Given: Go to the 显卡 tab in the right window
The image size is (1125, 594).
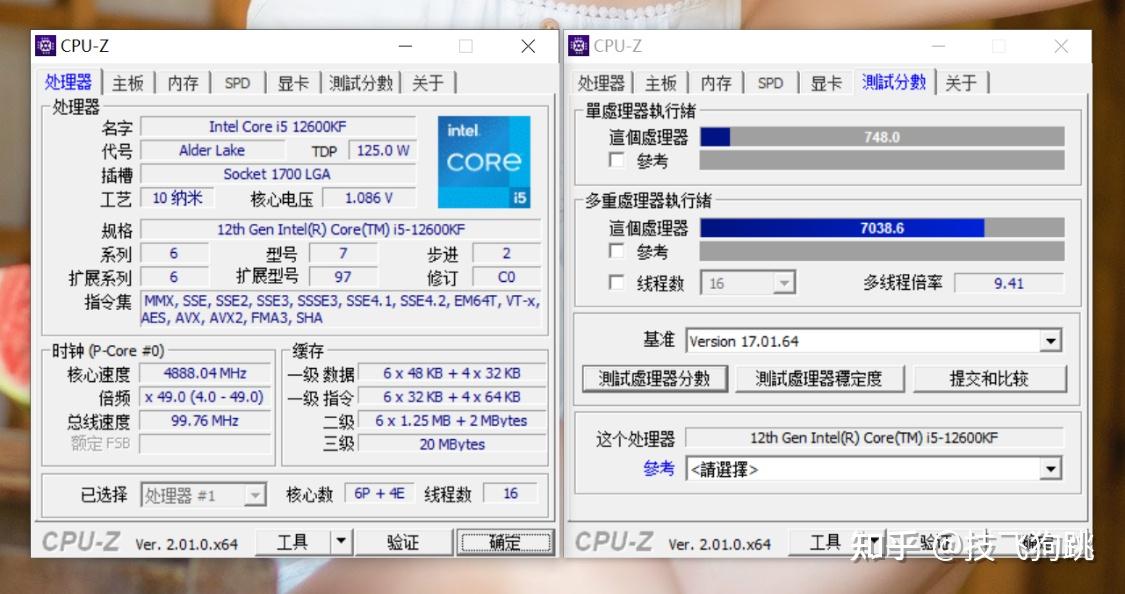Looking at the screenshot, I should tap(826, 83).
